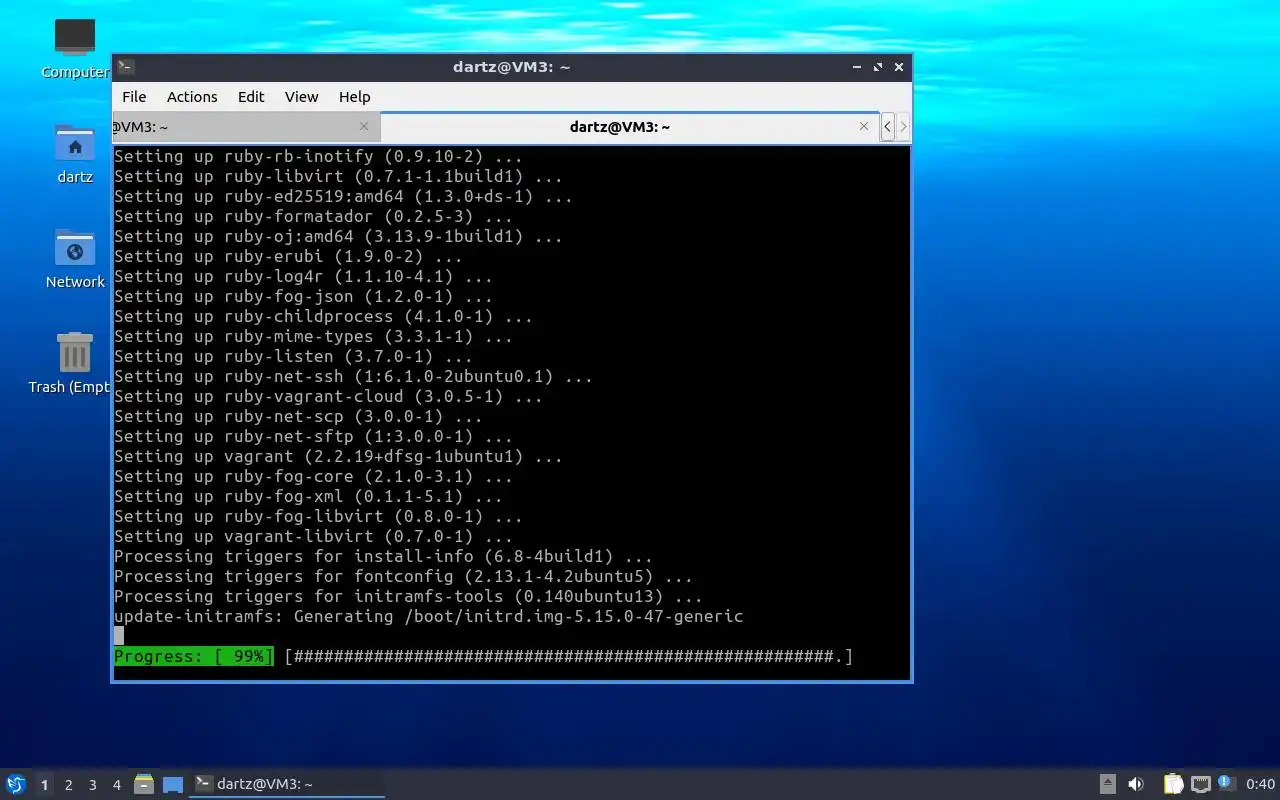Screen dimensions: 1280x800
Task: Maximize the terminal window
Action: point(878,67)
